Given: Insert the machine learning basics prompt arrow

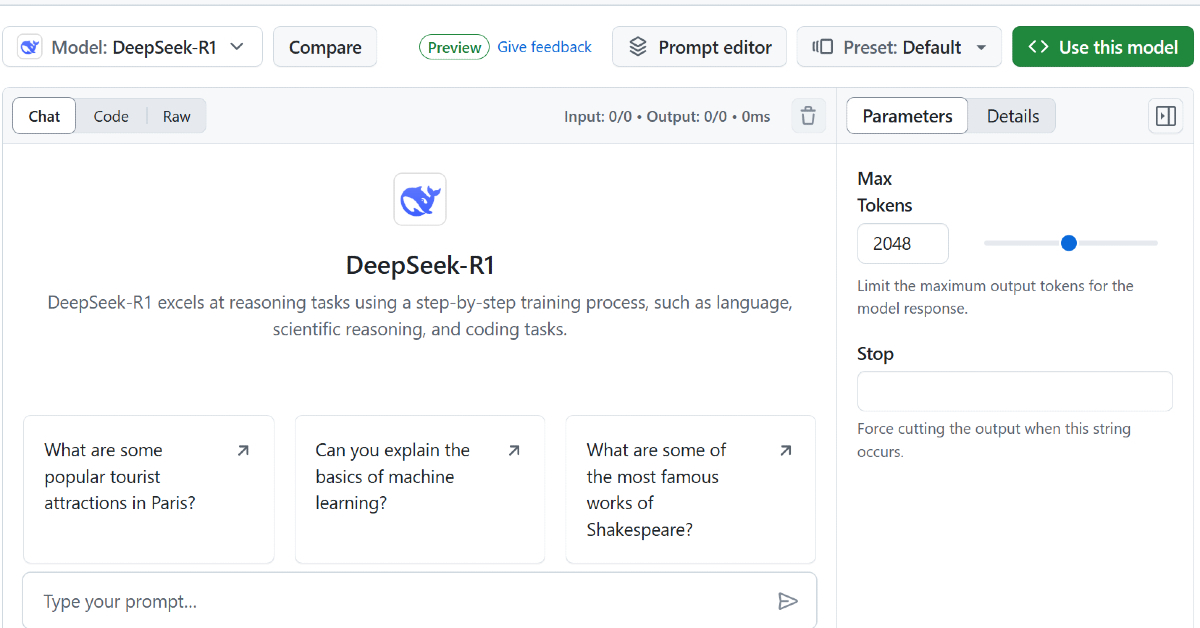Looking at the screenshot, I should tap(513, 450).
